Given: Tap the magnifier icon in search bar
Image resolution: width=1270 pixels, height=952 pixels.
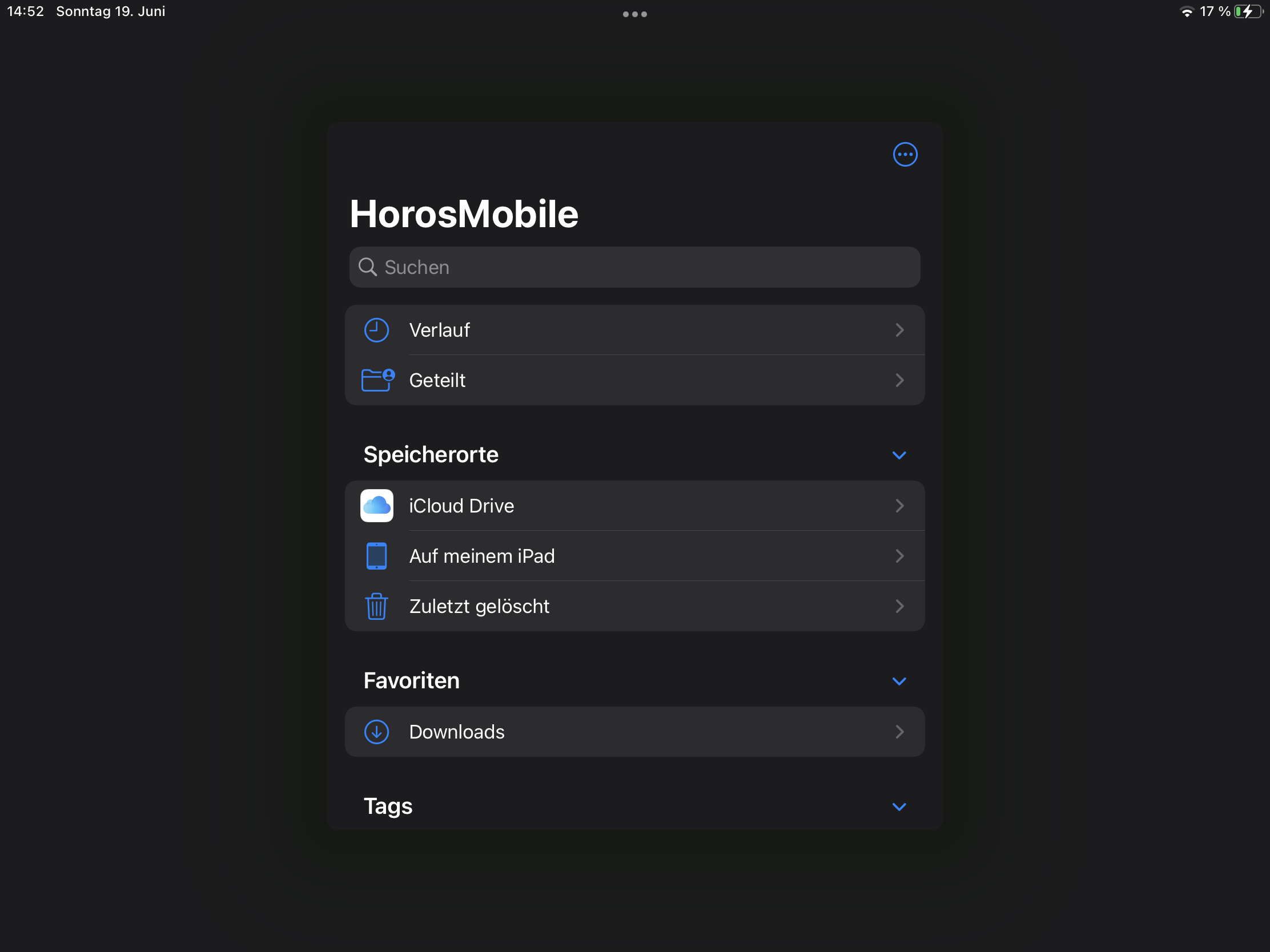Looking at the screenshot, I should [367, 267].
